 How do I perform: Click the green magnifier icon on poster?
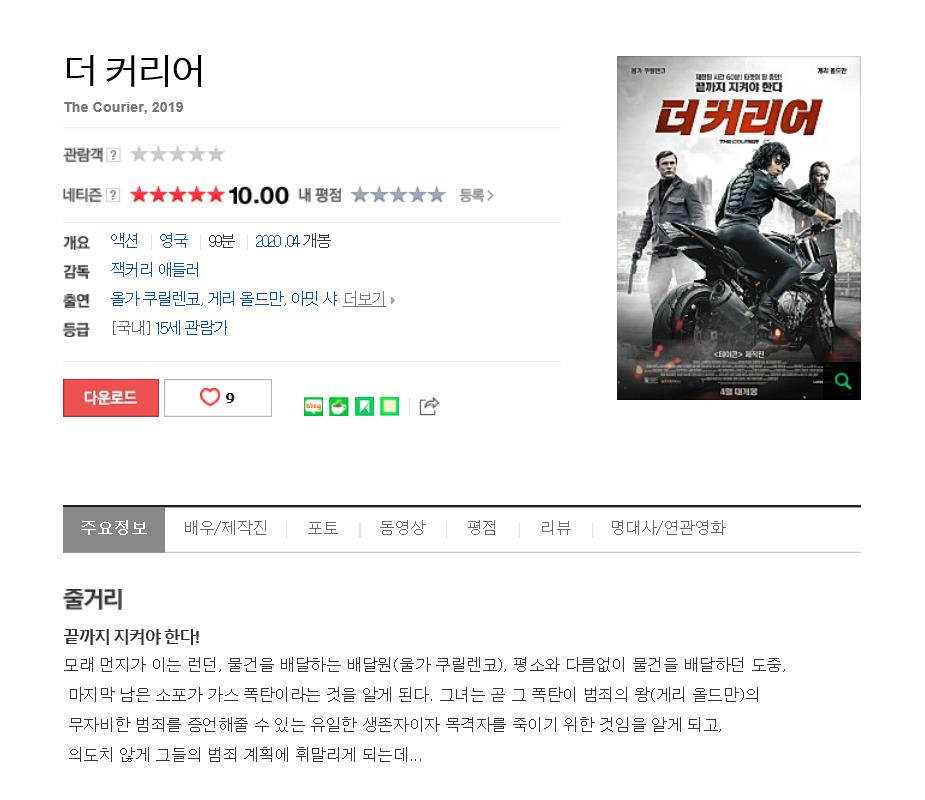842,381
